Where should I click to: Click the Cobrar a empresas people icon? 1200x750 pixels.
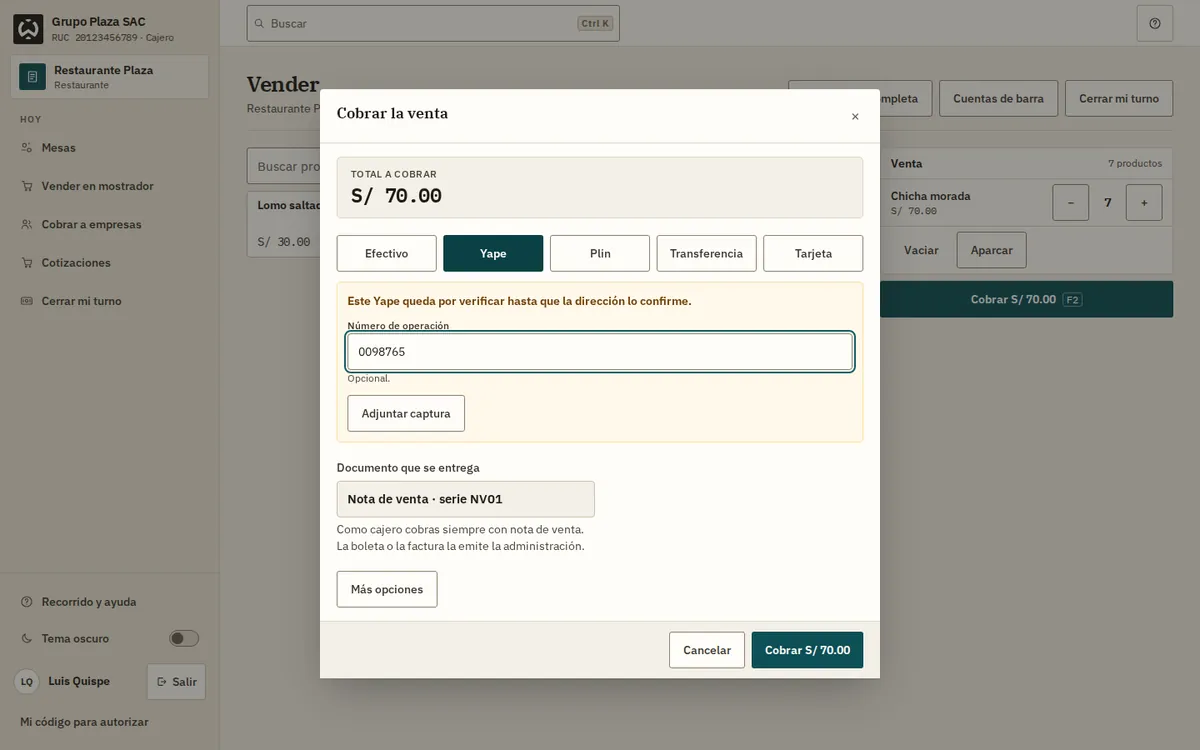(27, 224)
